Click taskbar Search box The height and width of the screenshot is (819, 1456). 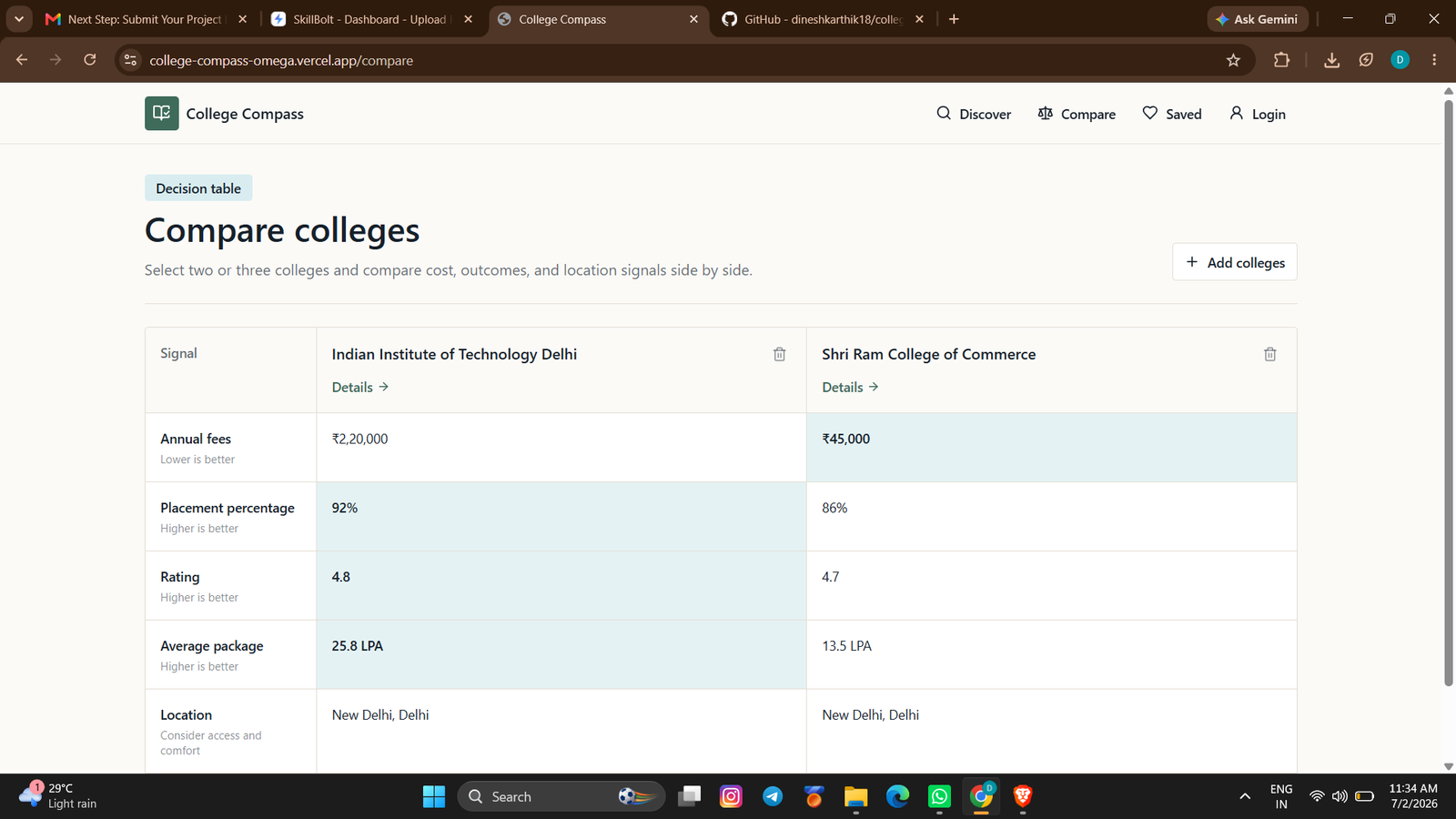point(561,796)
